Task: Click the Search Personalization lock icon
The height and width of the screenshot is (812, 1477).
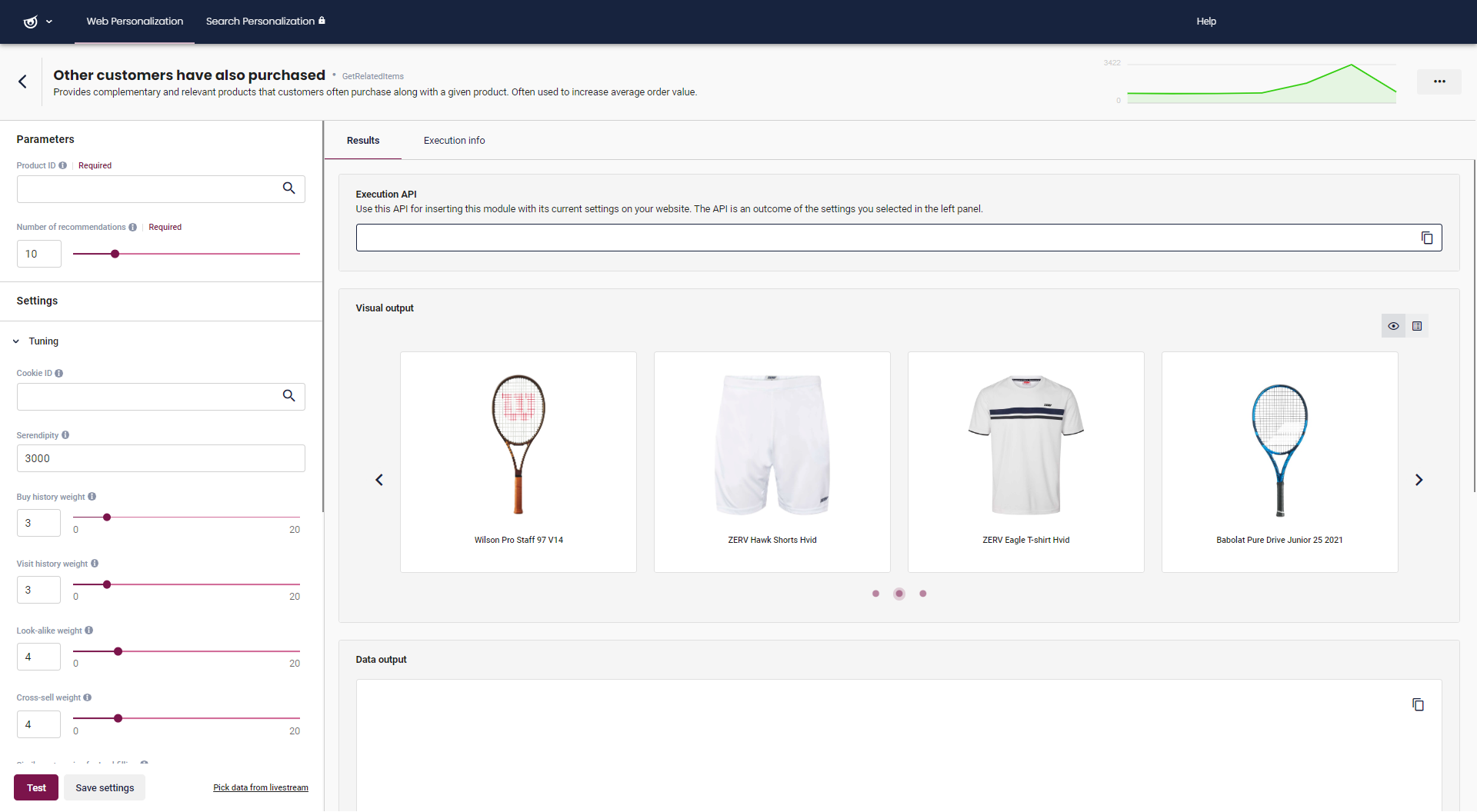Action: pyautogui.click(x=322, y=21)
